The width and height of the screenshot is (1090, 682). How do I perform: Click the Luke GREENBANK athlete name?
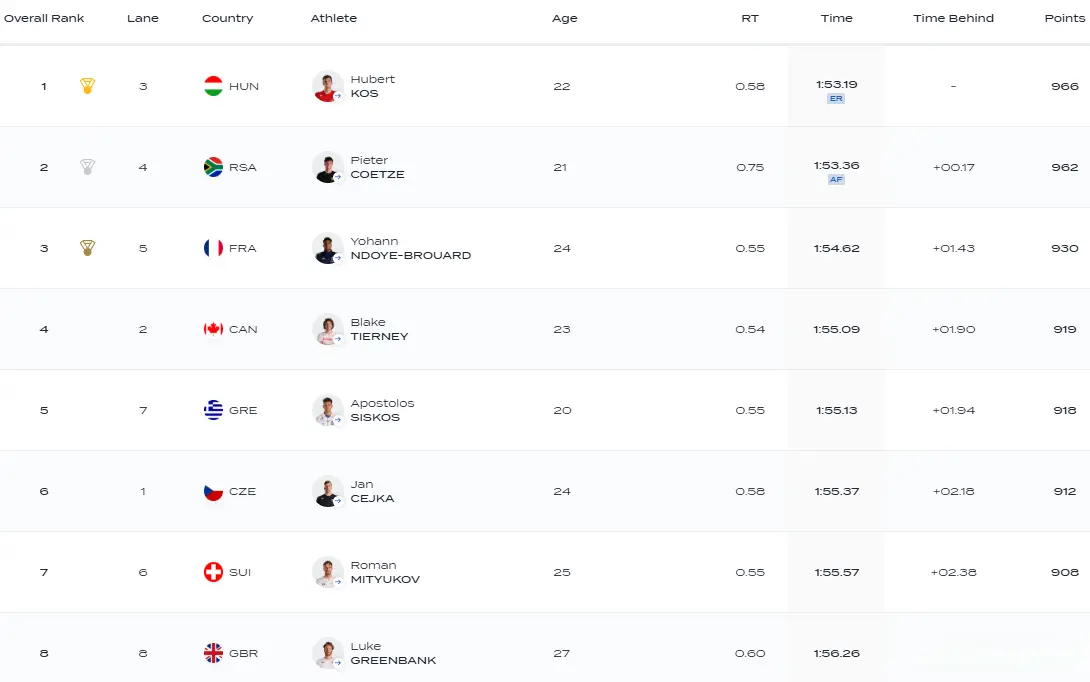click(393, 653)
